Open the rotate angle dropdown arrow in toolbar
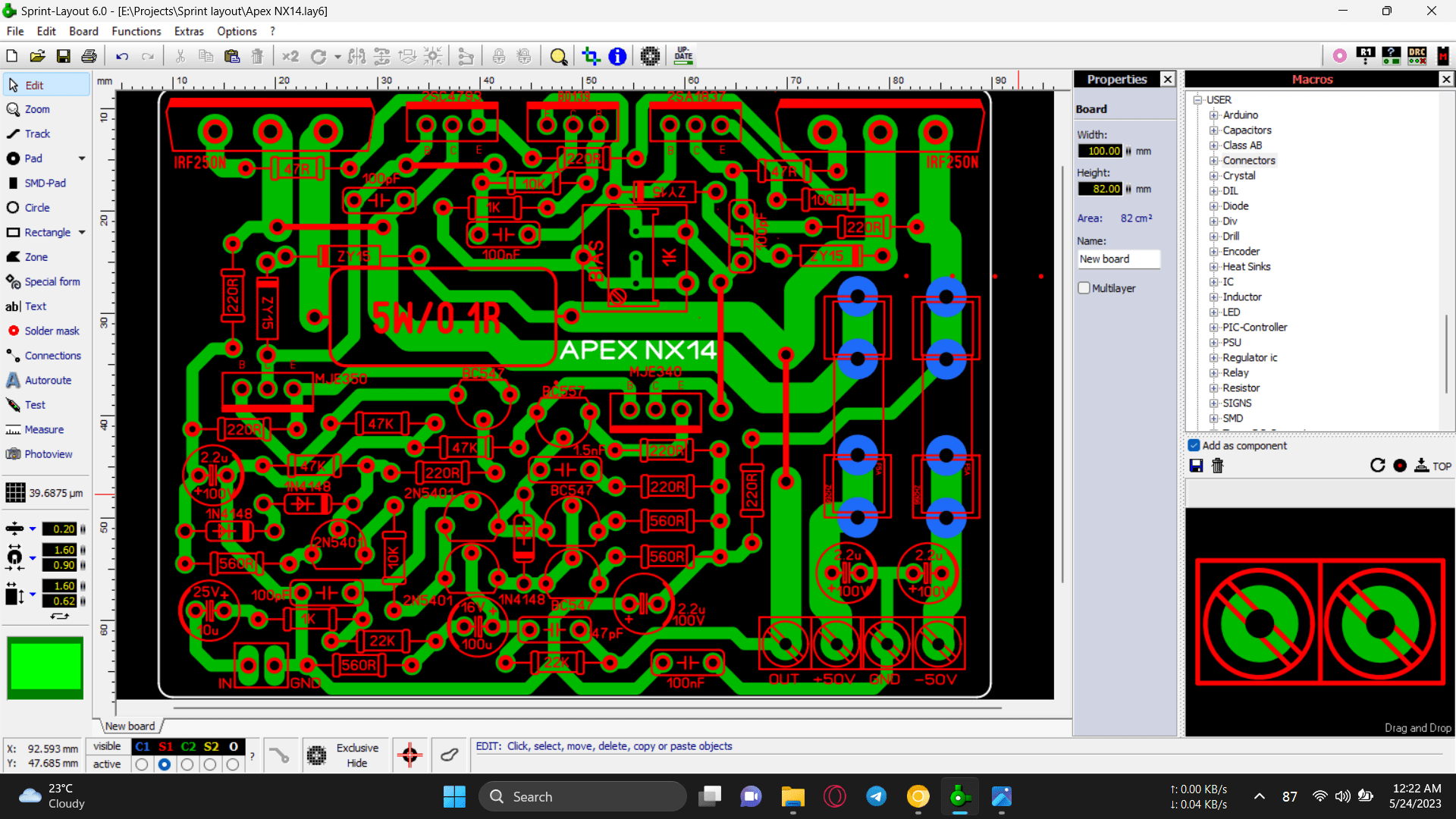1456x819 pixels. click(x=337, y=57)
